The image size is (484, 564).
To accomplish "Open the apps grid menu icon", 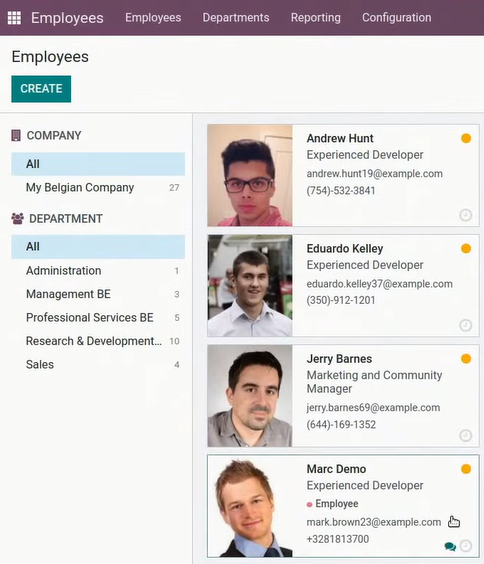I will (14, 18).
